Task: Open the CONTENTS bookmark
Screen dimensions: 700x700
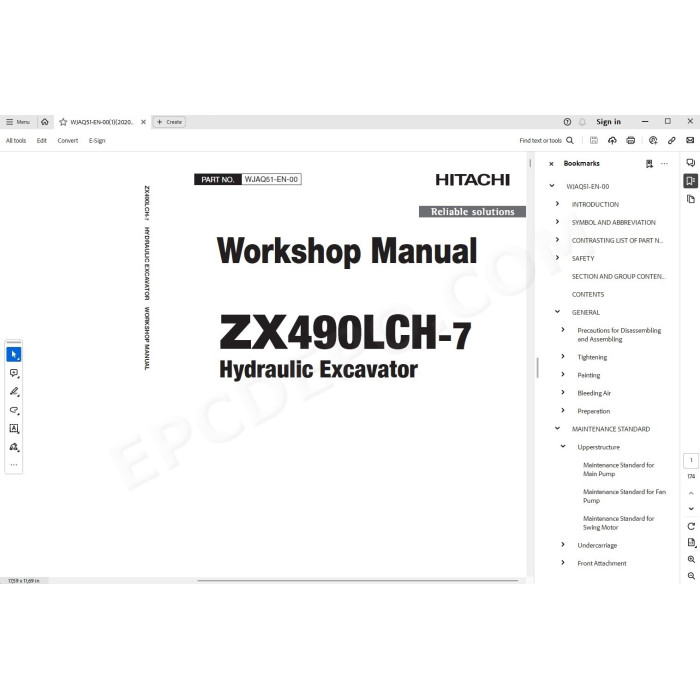Action: pos(588,295)
